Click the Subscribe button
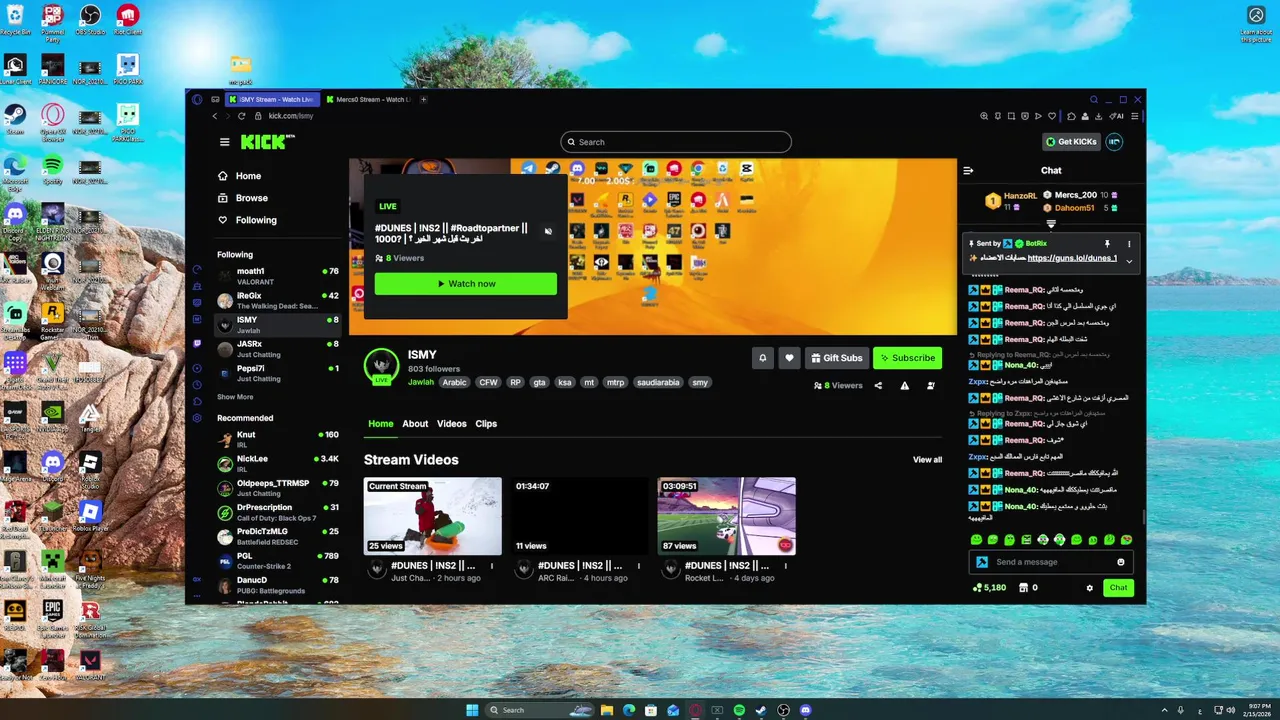Image resolution: width=1280 pixels, height=720 pixels. click(909, 358)
